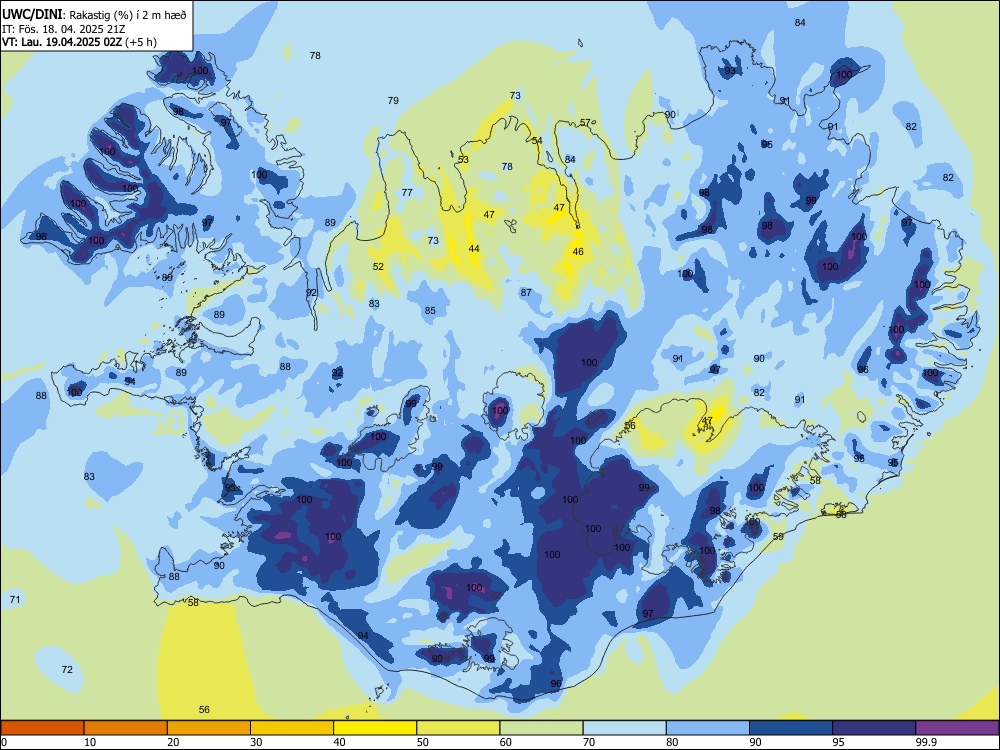Viewport: 1000px width, 750px height.
Task: Click the title text 'UWC/DINI: Rakastig (%) í 2 m hæð'
Action: (94, 15)
